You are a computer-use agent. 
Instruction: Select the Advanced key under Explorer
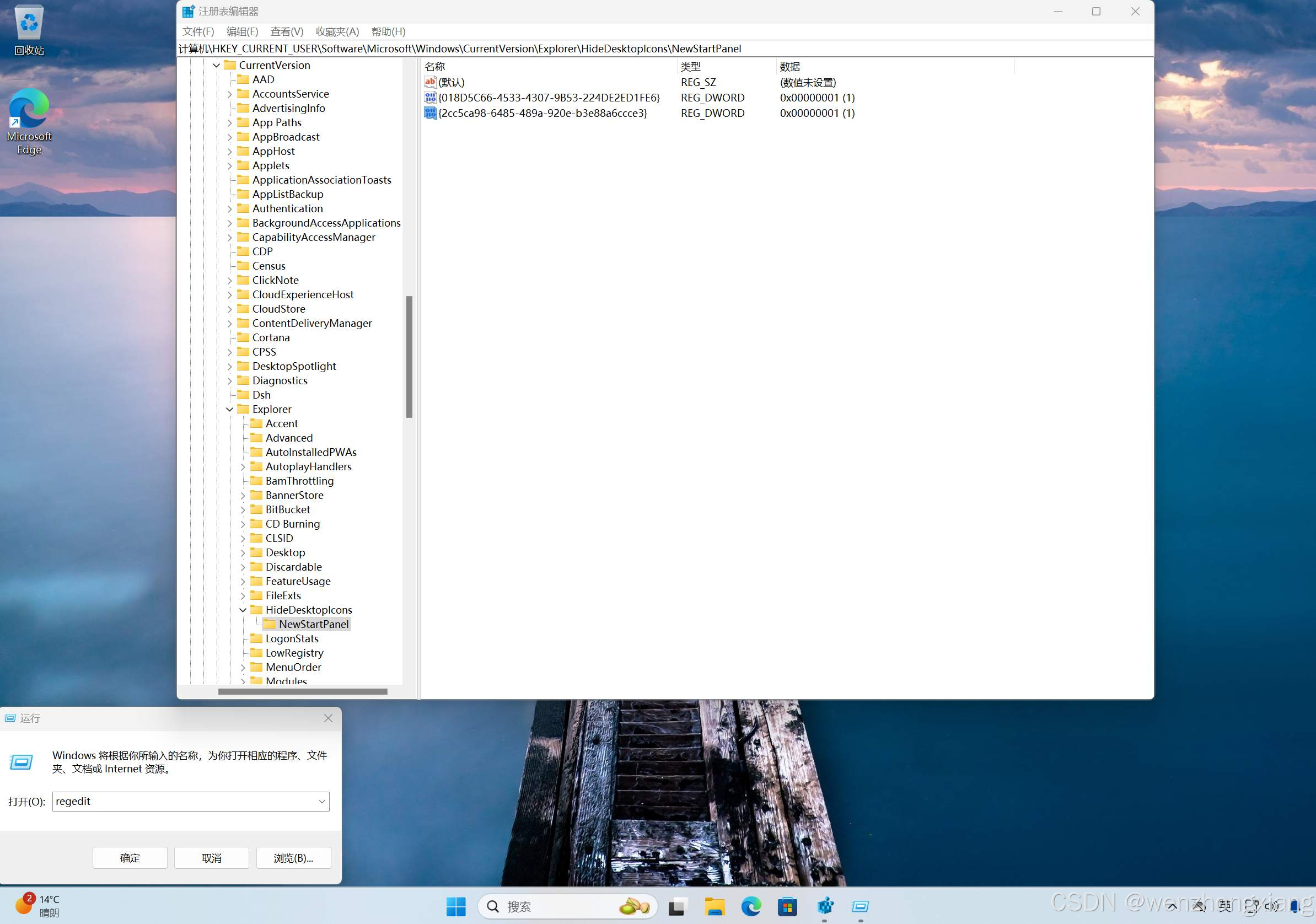pyautogui.click(x=289, y=438)
